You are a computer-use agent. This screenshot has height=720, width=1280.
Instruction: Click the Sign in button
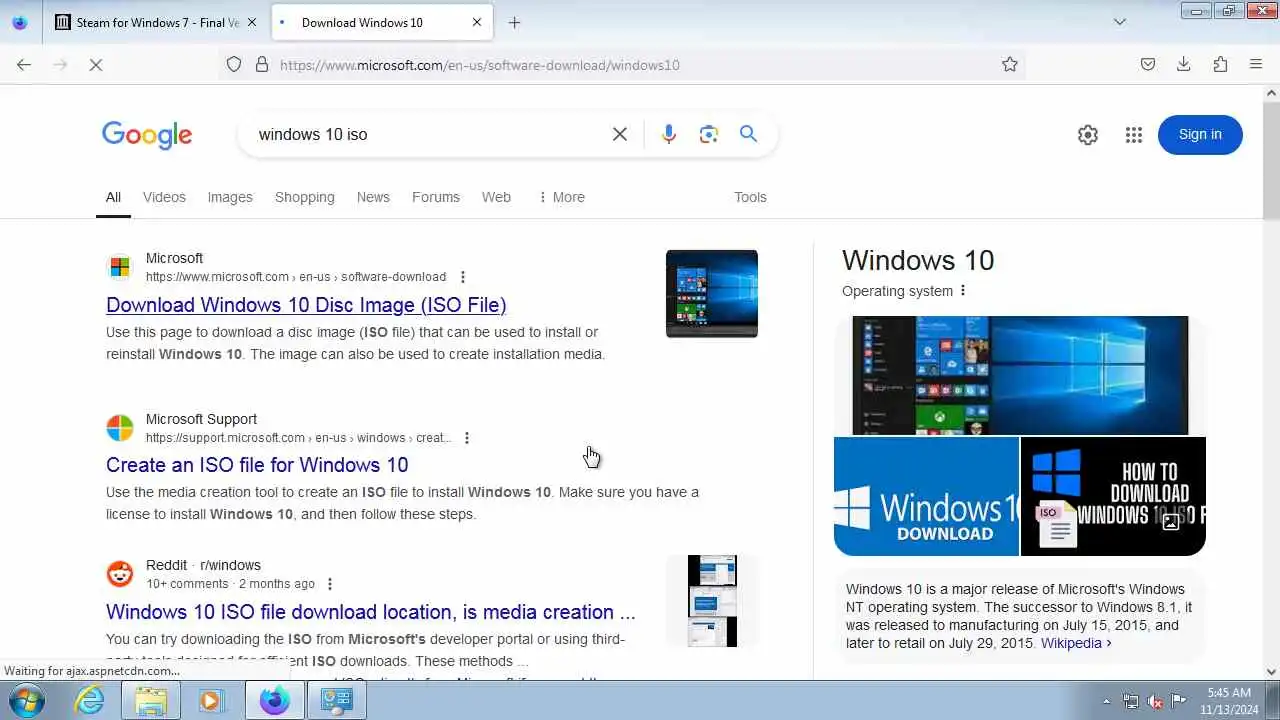(x=1200, y=135)
